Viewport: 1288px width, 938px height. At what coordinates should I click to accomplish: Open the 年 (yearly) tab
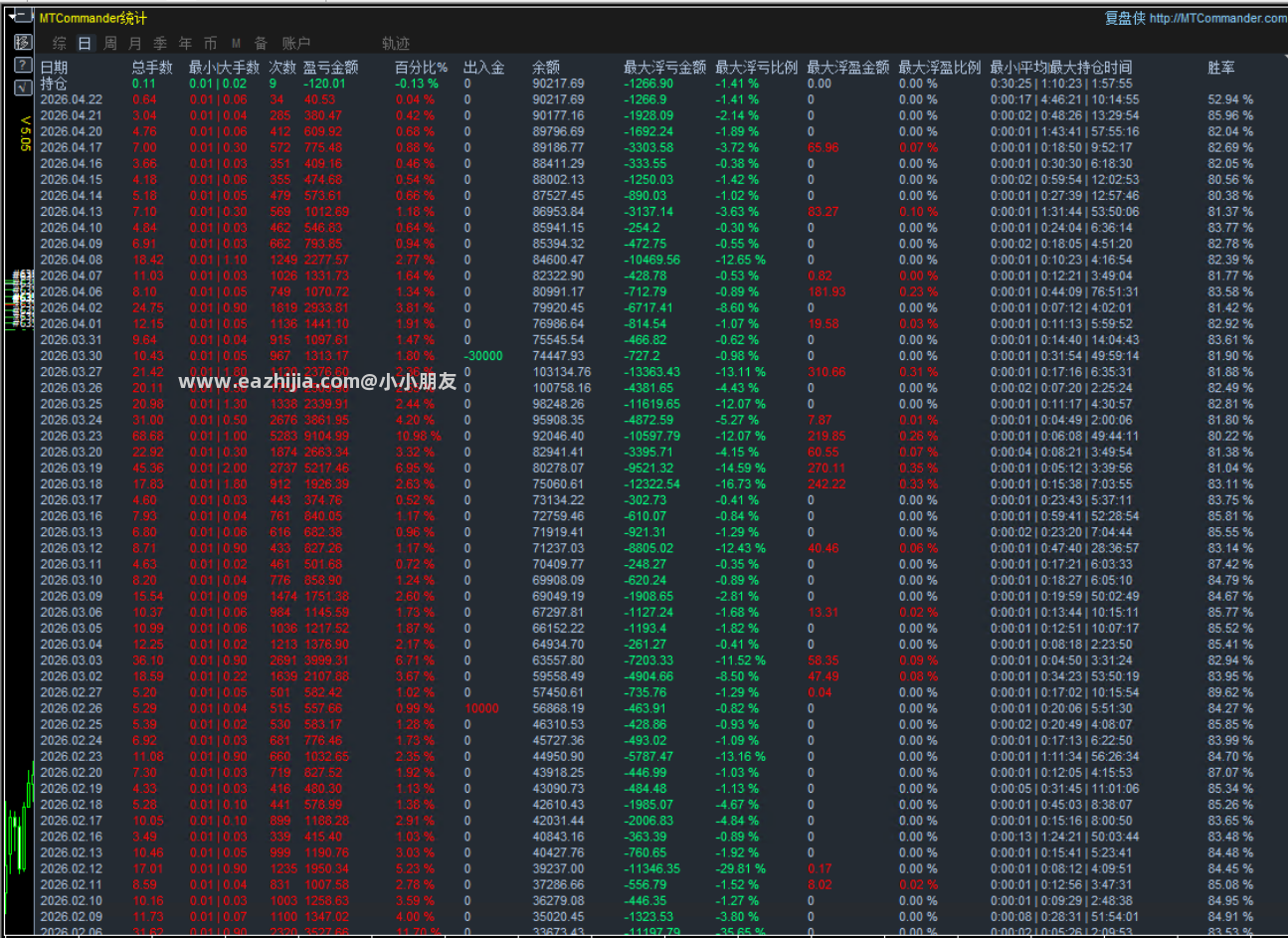click(185, 43)
